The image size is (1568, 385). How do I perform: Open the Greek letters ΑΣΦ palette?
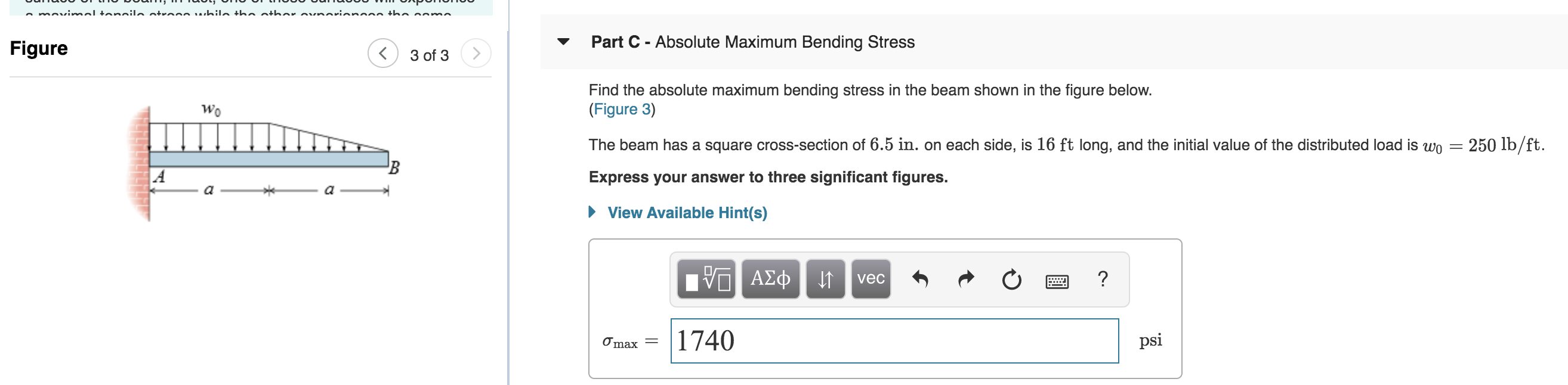click(770, 278)
